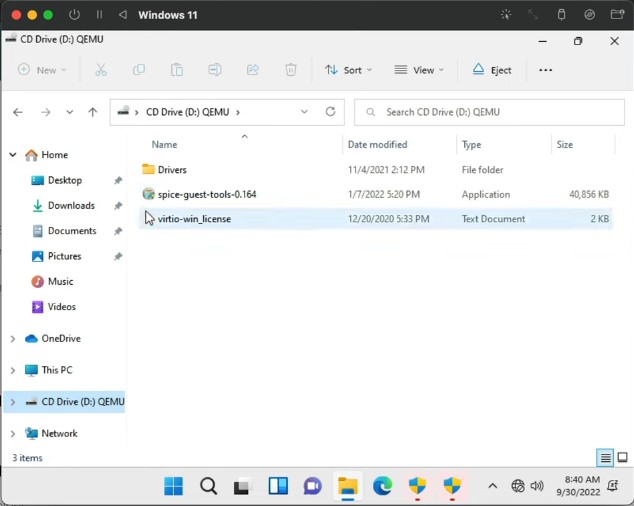Click the Cut scissors icon in toolbar

click(101, 70)
